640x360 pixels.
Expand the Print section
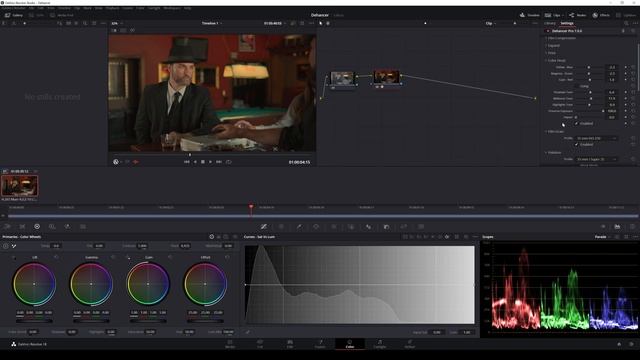[x=551, y=53]
